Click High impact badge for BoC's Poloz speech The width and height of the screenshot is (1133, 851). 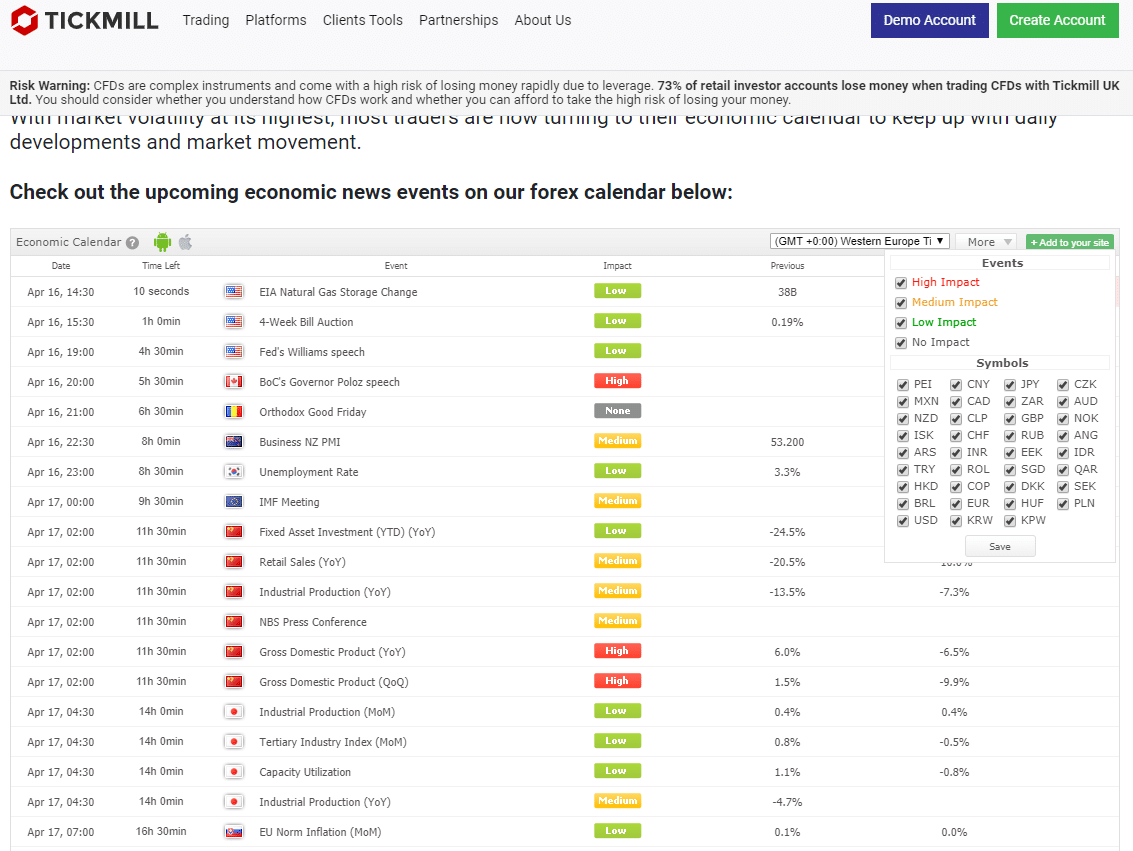point(617,381)
